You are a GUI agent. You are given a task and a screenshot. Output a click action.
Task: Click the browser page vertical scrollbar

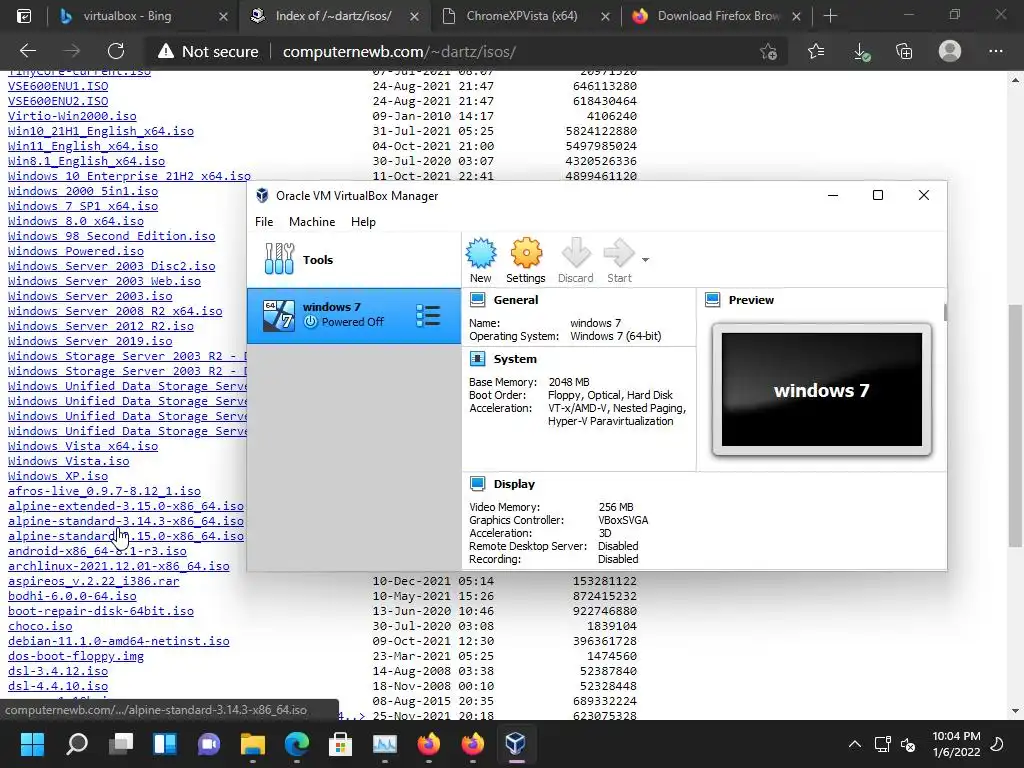(1015, 426)
